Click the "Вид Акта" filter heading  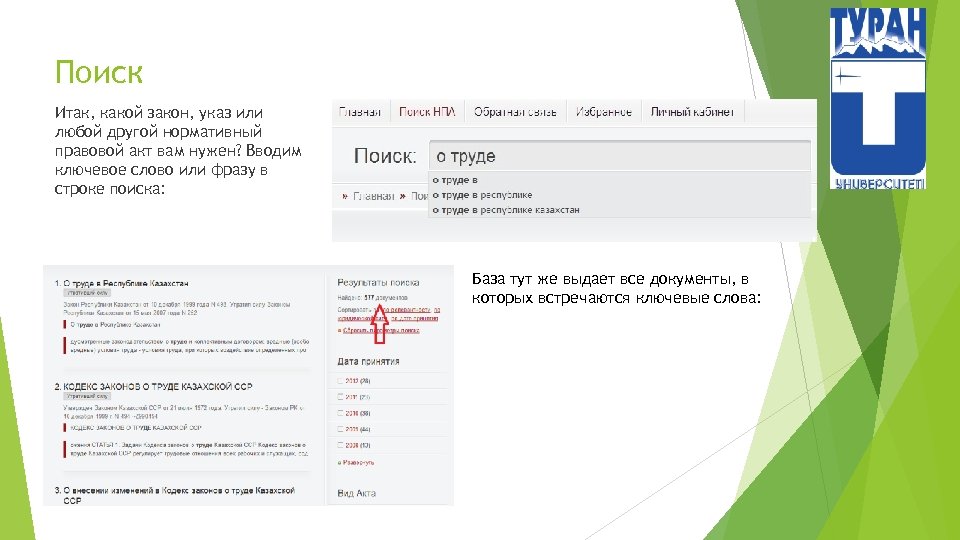[357, 493]
